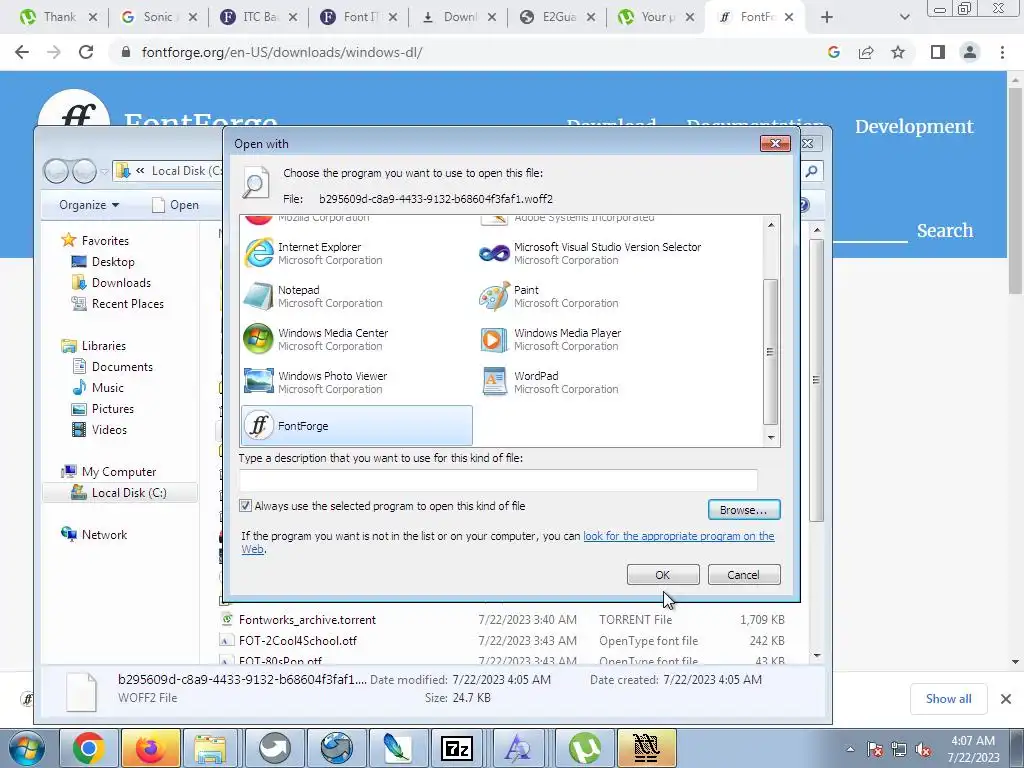Viewport: 1024px width, 768px height.
Task: Open Favorites in Explorer sidebar
Action: [x=95, y=240]
